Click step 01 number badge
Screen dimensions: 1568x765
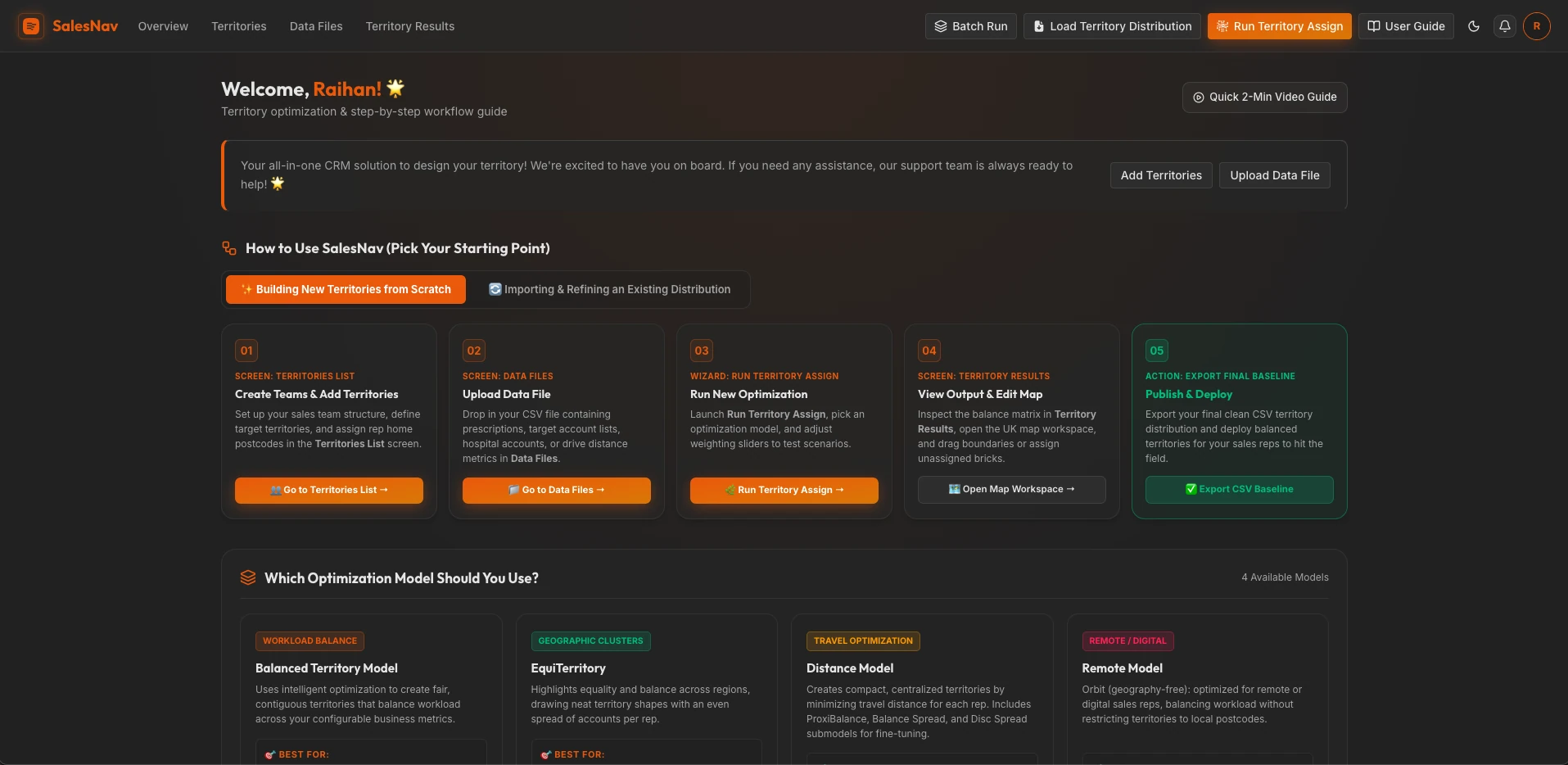pyautogui.click(x=246, y=351)
